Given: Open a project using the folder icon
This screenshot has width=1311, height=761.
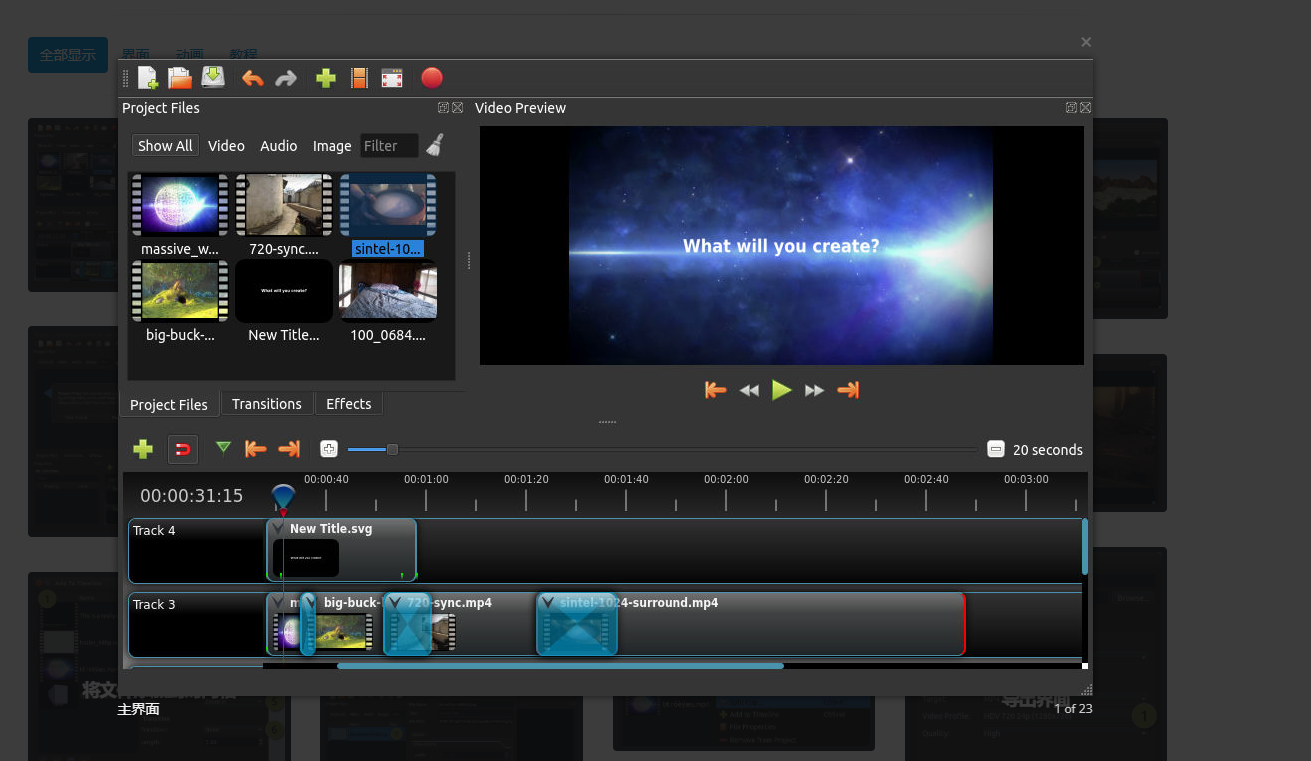Looking at the screenshot, I should coord(180,78).
